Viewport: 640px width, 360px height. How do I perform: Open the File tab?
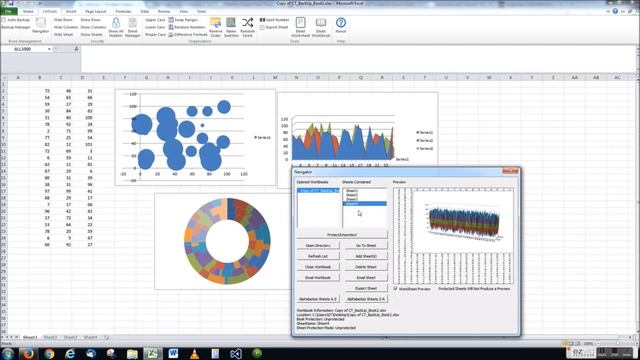coord(8,11)
